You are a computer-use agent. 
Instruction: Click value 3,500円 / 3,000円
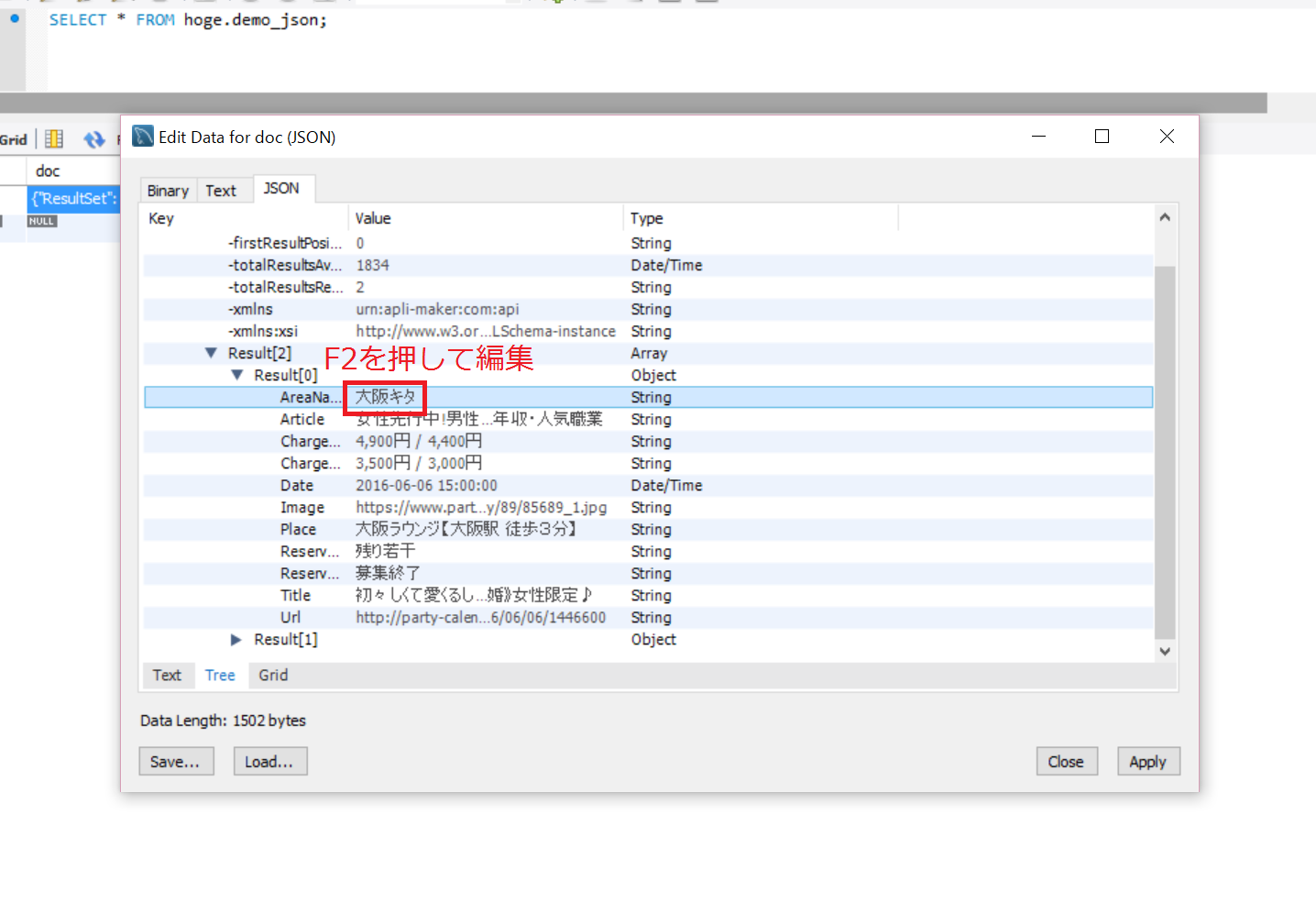[x=419, y=463]
